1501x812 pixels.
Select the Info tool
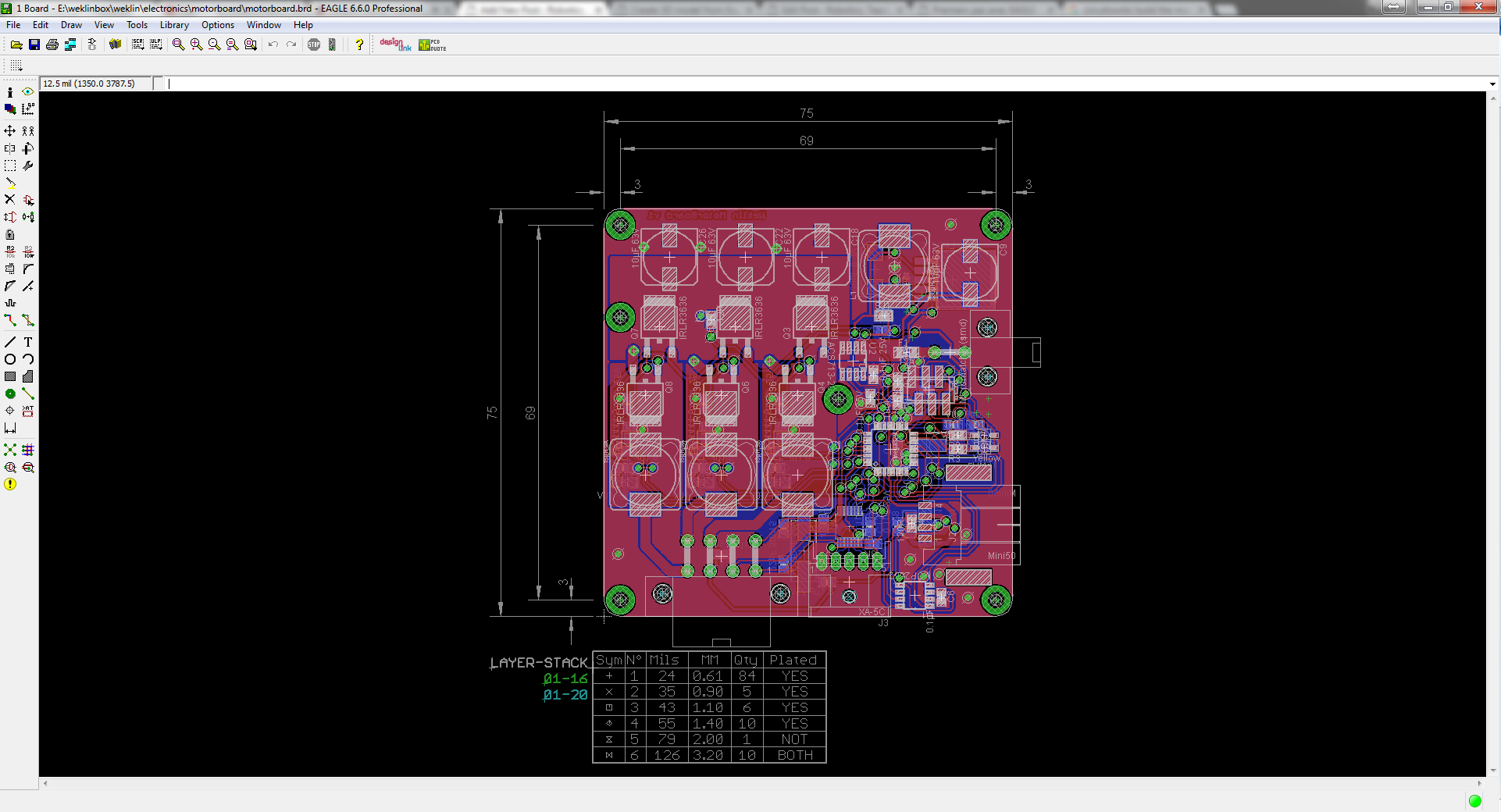10,92
